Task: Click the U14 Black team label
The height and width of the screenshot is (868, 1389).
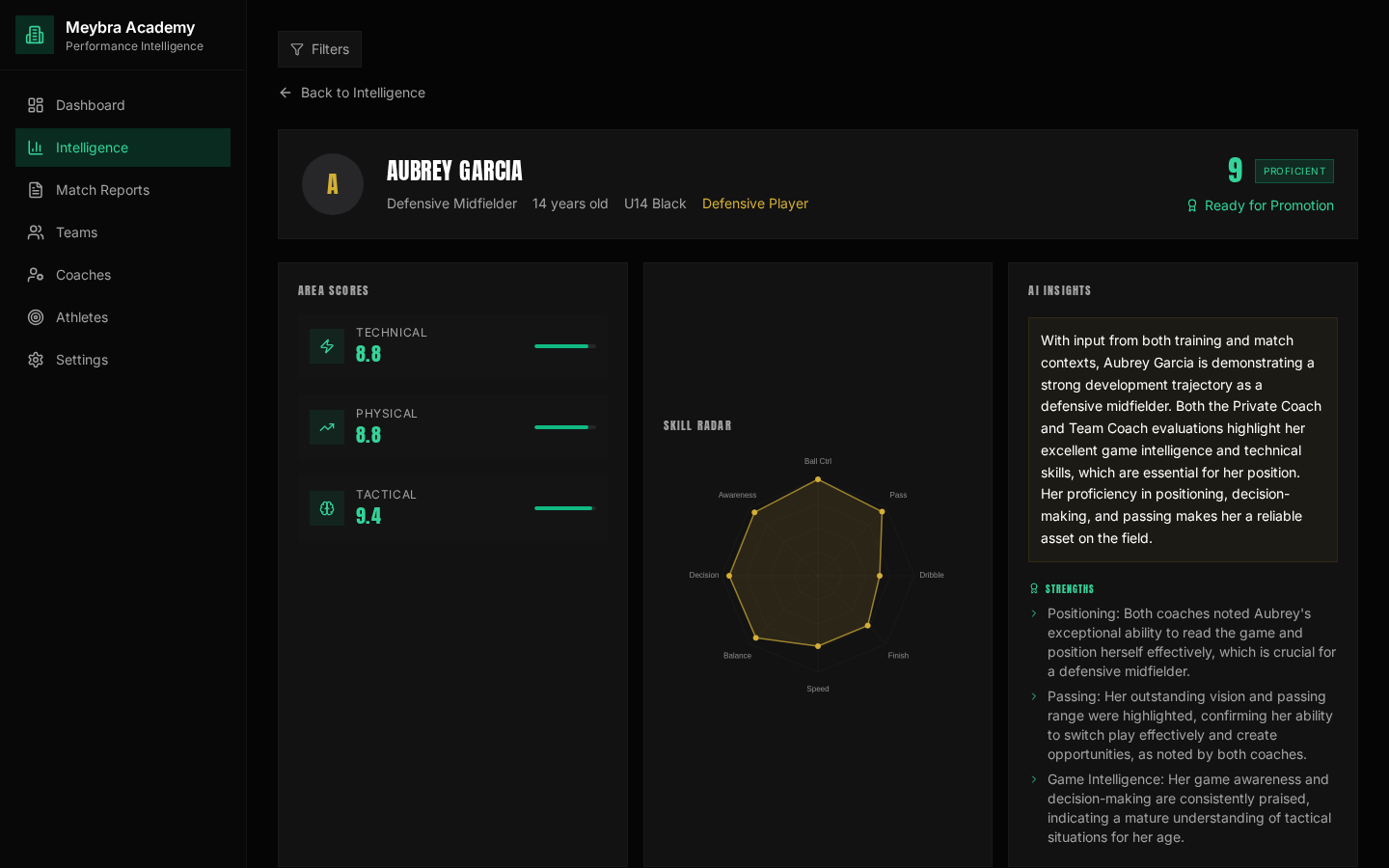Action: (655, 203)
